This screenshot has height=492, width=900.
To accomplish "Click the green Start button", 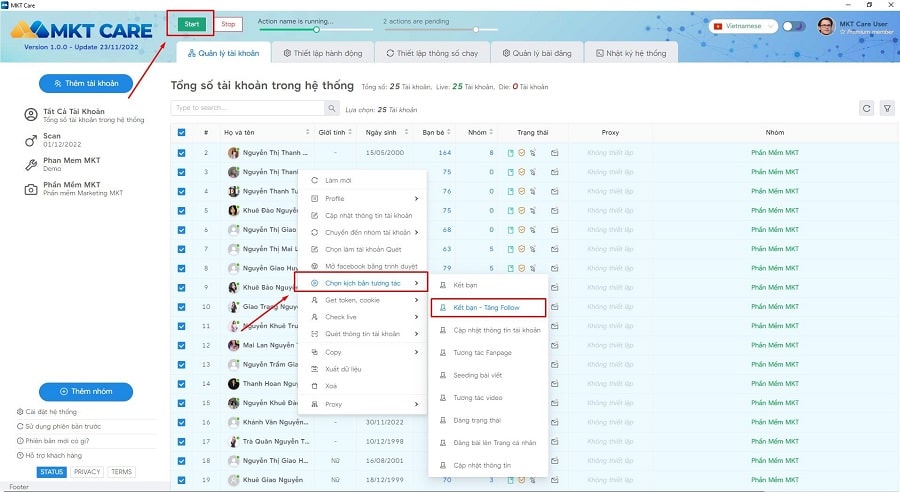I will coord(192,24).
